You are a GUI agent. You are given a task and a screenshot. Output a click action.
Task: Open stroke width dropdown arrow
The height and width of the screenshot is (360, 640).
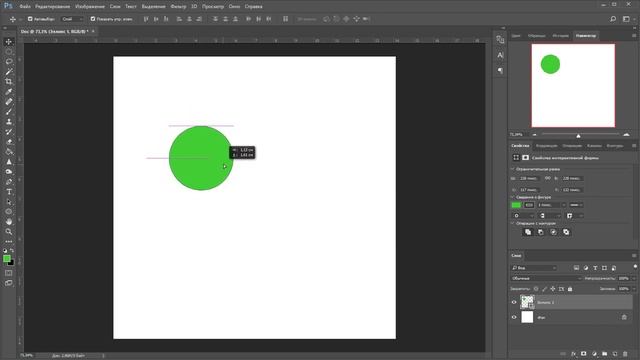tap(564, 205)
